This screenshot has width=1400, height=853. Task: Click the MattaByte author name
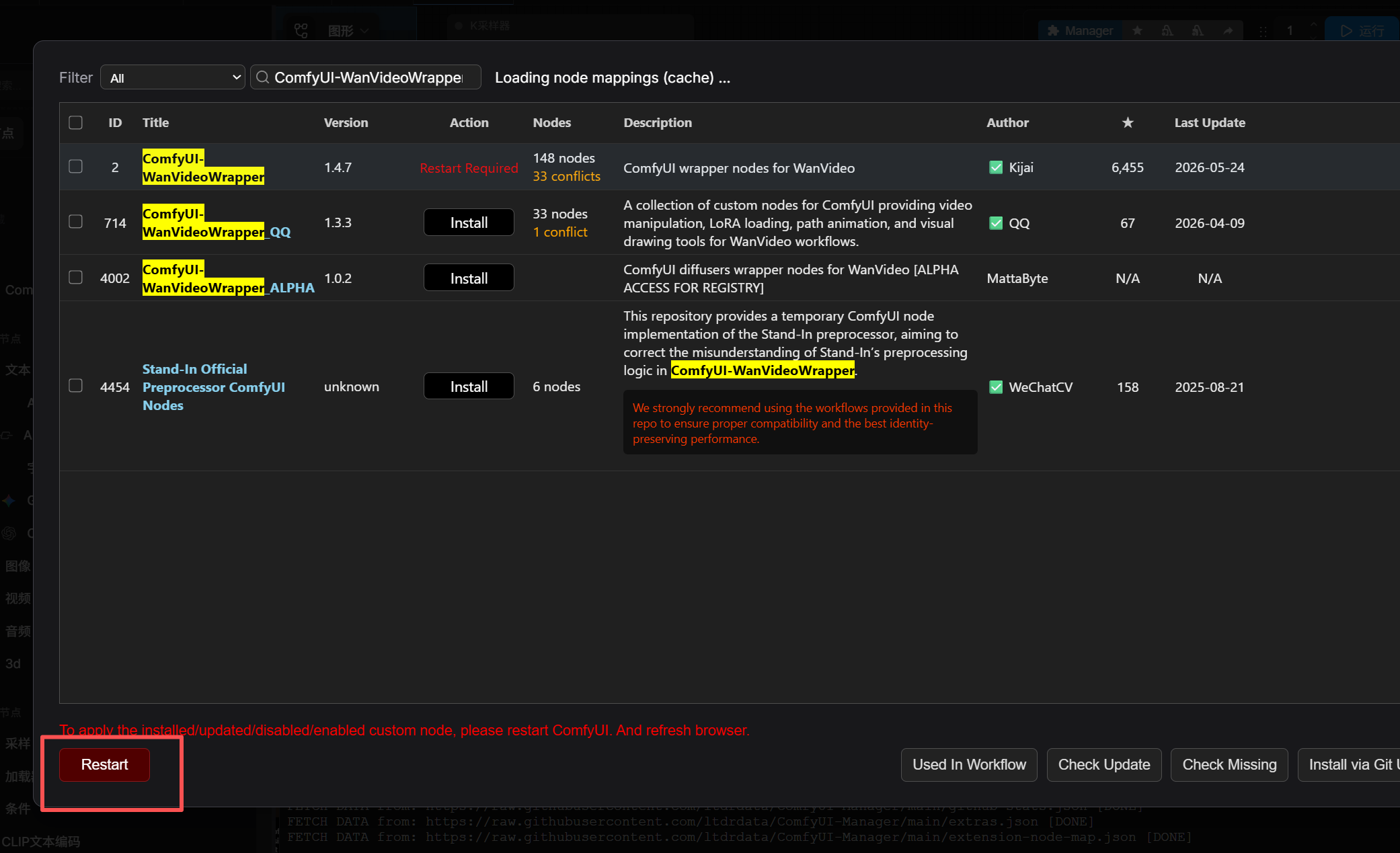click(1017, 278)
